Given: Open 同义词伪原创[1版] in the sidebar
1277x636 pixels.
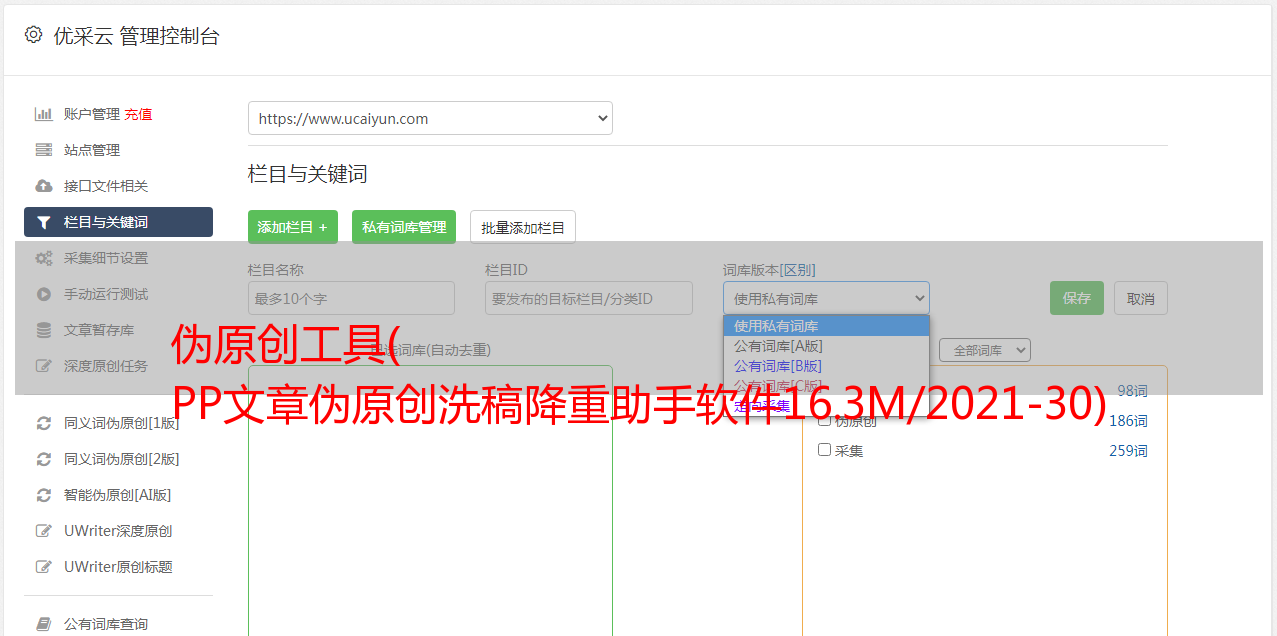Looking at the screenshot, I should [x=122, y=423].
